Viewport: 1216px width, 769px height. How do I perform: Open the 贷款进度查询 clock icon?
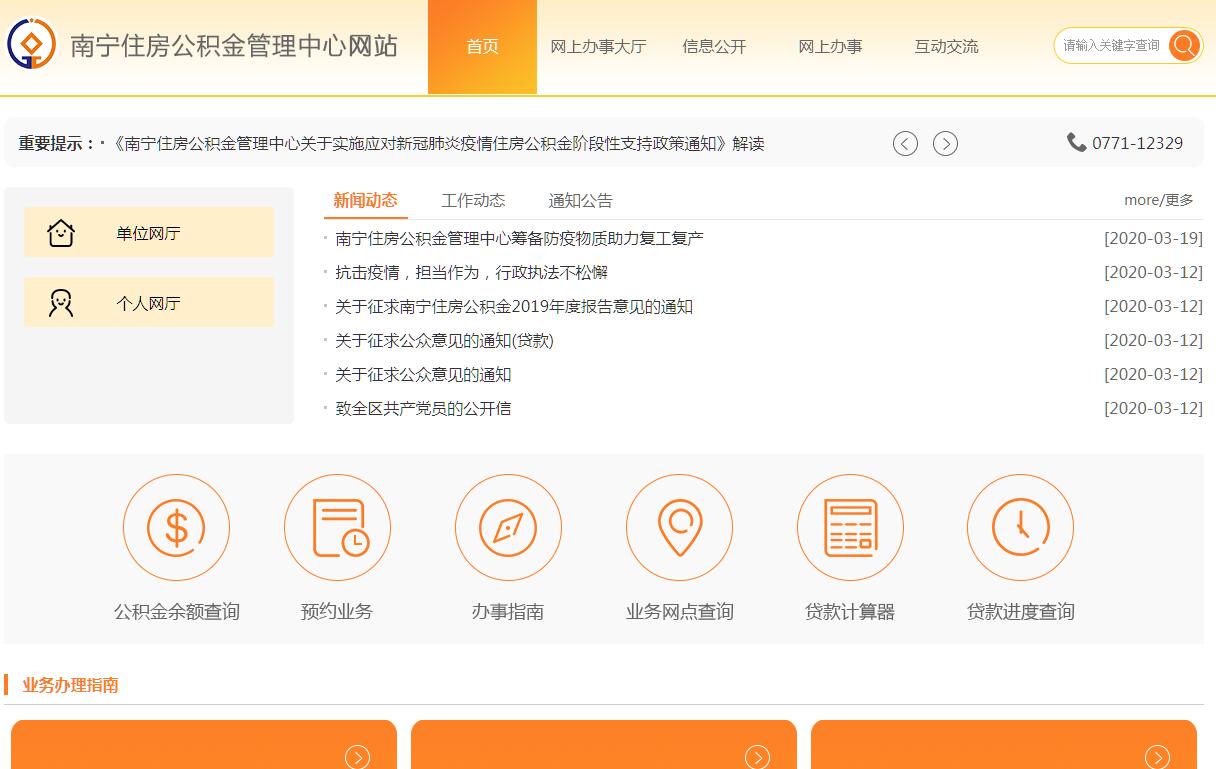(1020, 527)
